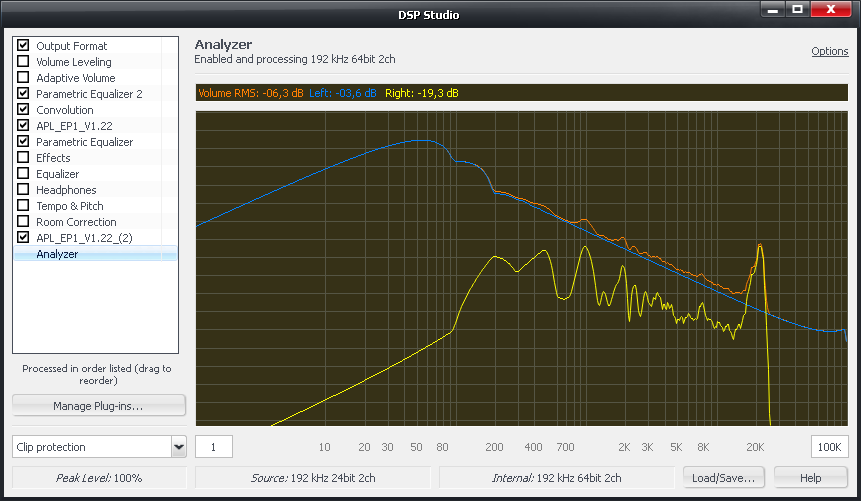Screen dimensions: 861x501
Task: Open the Analyzer Options link
Action: click(x=830, y=51)
